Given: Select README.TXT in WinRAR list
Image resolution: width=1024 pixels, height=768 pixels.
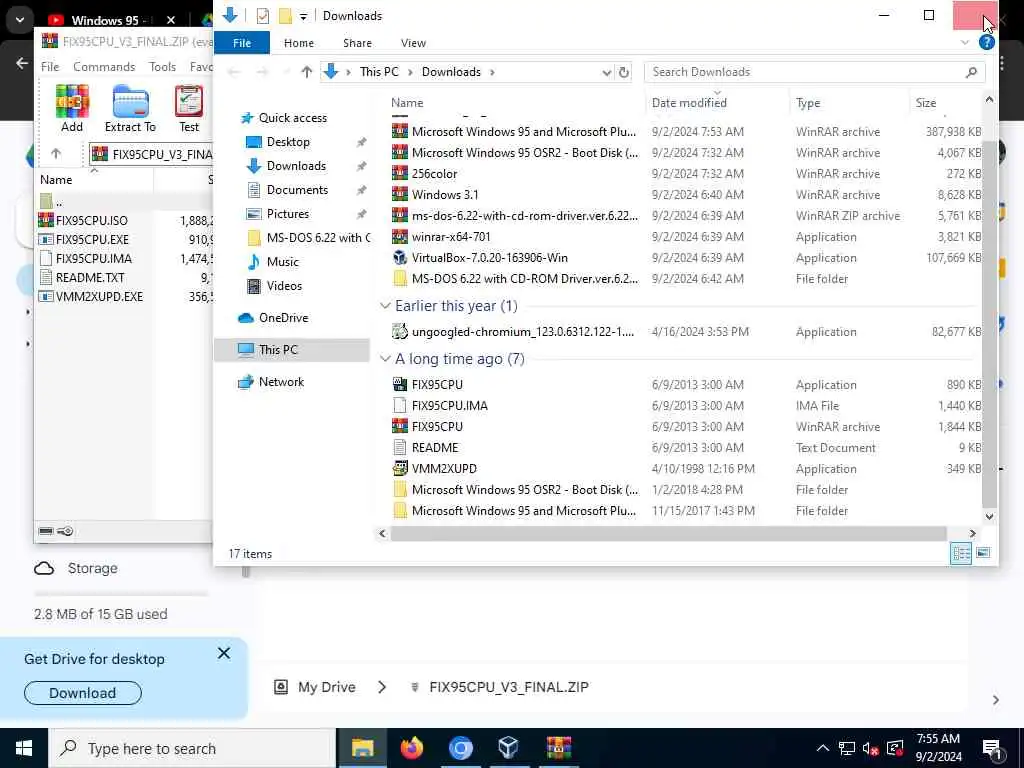Looking at the screenshot, I should point(89,278).
